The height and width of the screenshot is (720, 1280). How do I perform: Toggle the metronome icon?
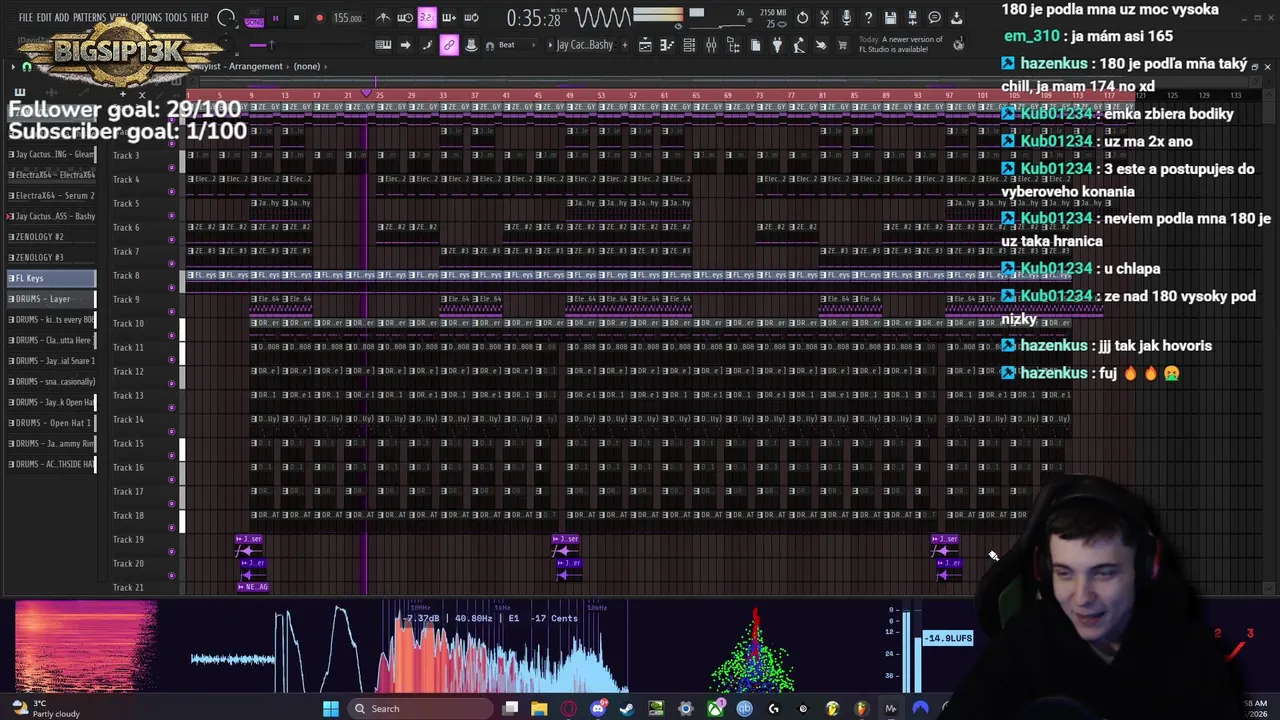coord(383,18)
